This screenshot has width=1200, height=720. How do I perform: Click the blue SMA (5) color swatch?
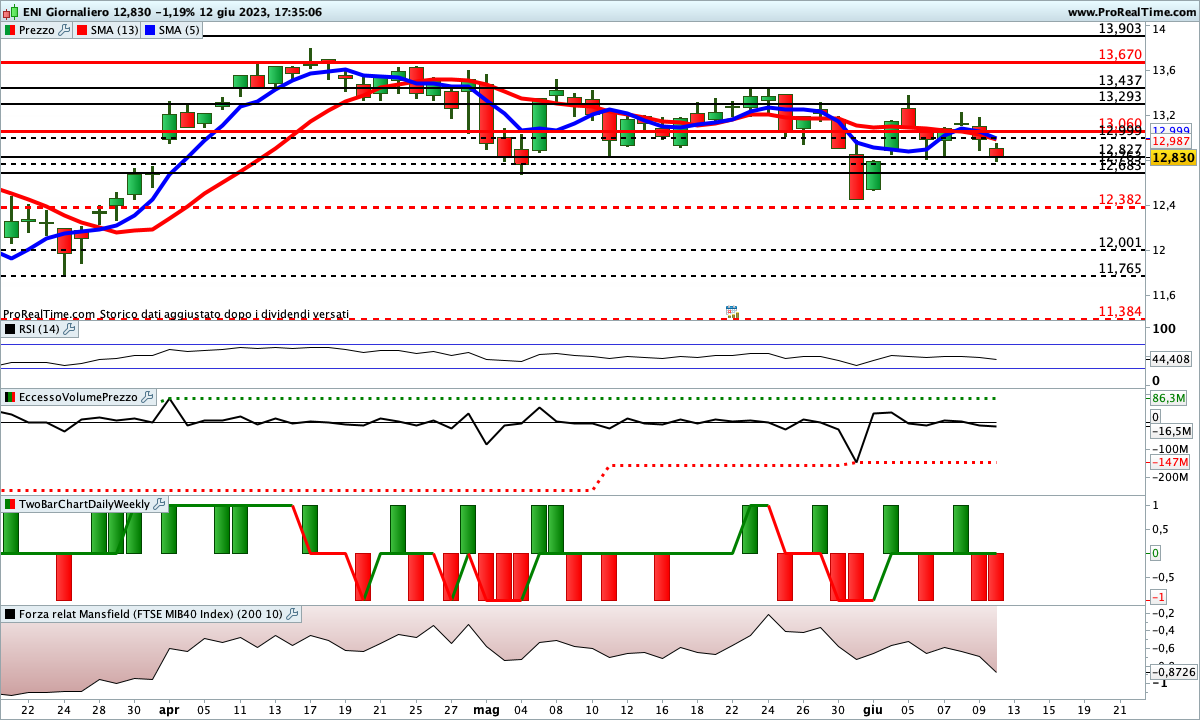pos(151,30)
